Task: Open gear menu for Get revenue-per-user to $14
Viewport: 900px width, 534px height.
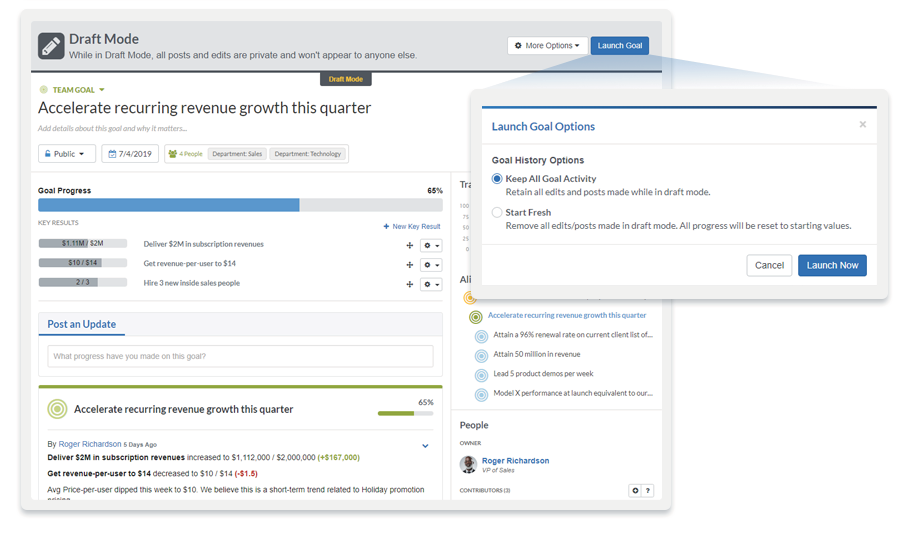Action: pos(431,265)
